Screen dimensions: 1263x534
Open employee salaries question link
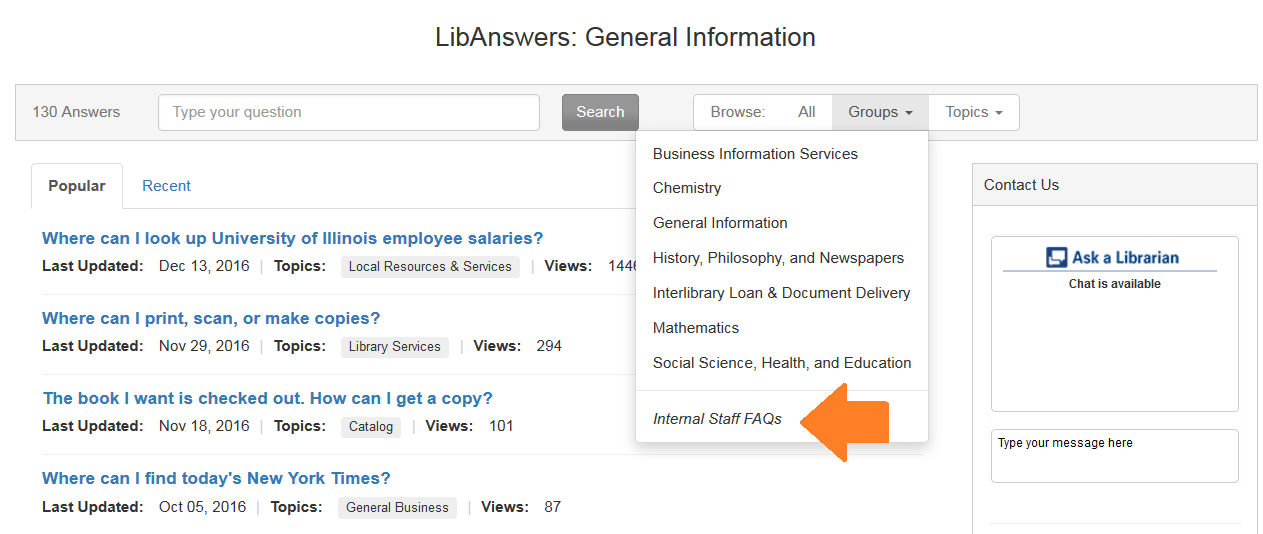[292, 238]
